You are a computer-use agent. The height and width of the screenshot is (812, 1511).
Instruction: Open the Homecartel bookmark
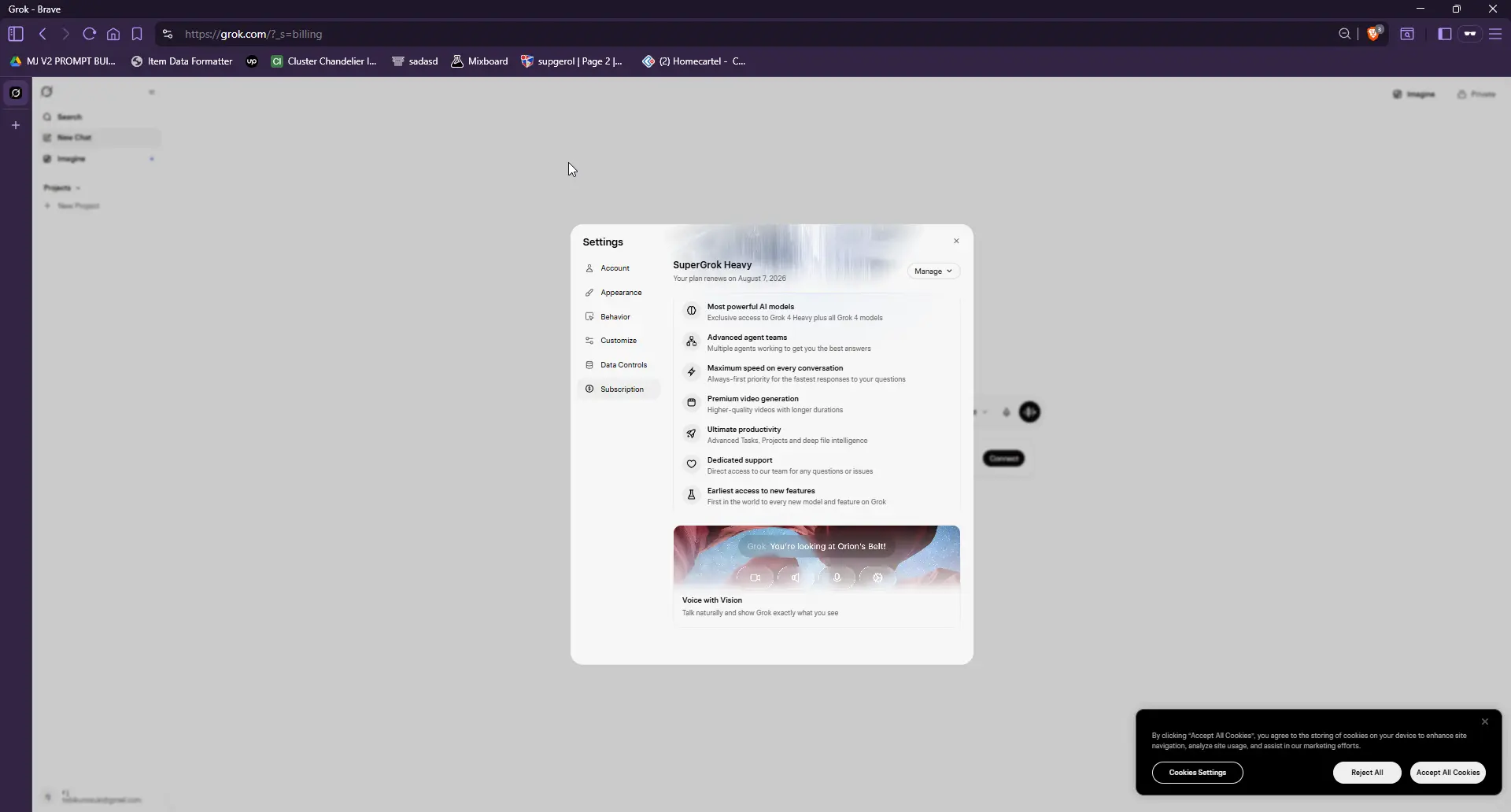694,61
